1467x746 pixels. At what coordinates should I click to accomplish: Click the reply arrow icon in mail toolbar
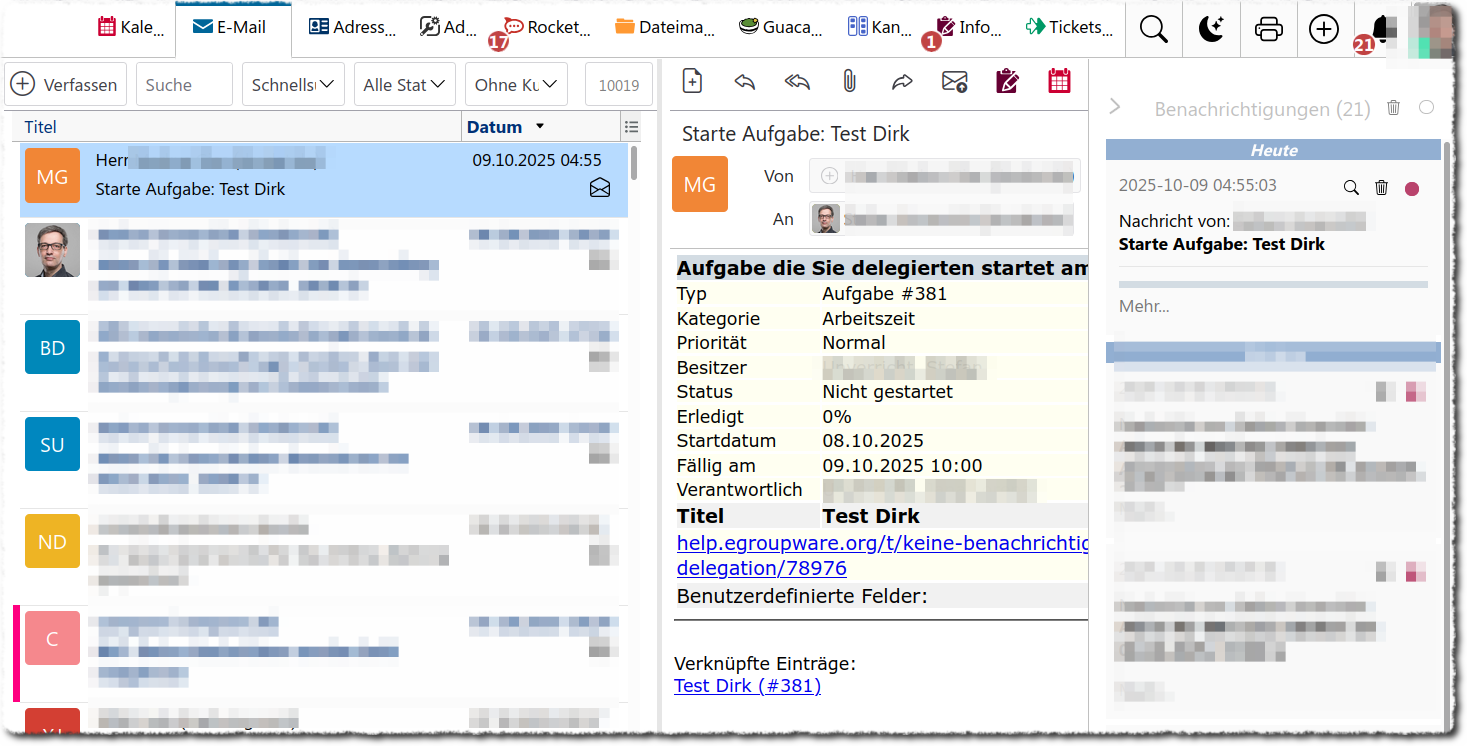(744, 82)
